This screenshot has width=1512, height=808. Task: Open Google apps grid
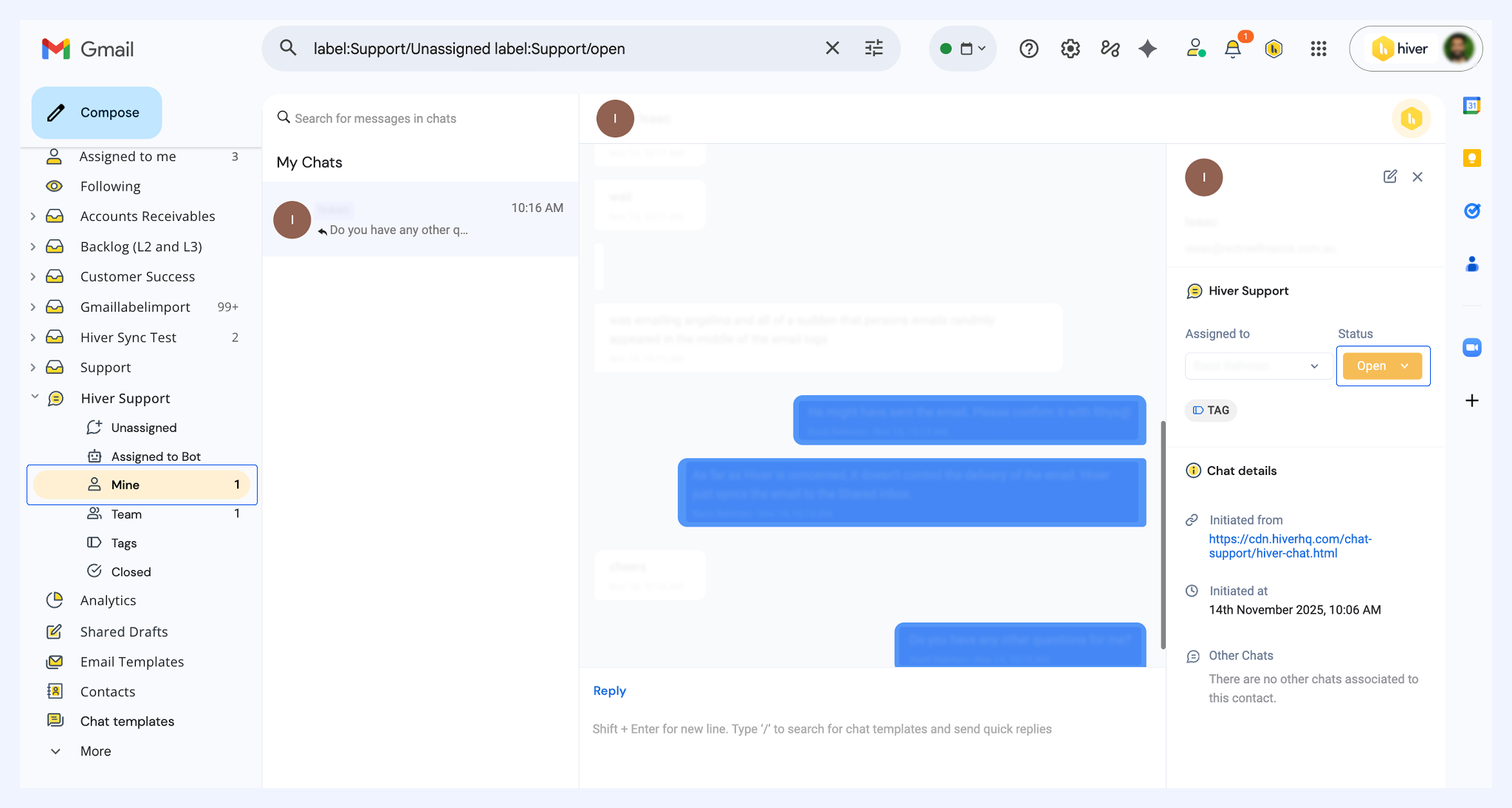click(x=1319, y=49)
